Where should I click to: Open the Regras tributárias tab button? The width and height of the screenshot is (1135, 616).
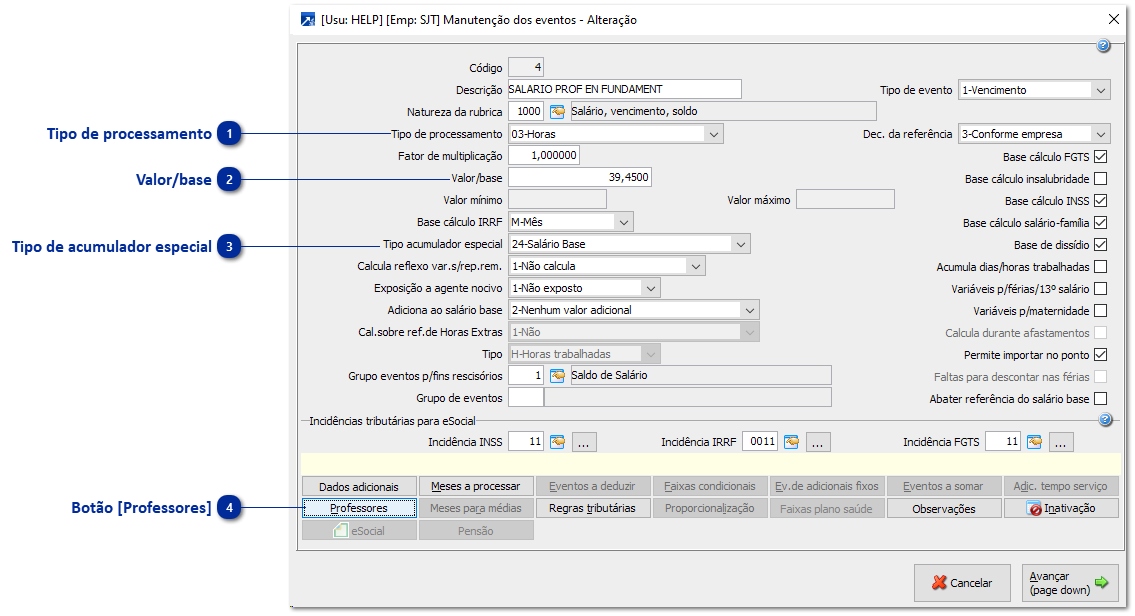[x=592, y=508]
